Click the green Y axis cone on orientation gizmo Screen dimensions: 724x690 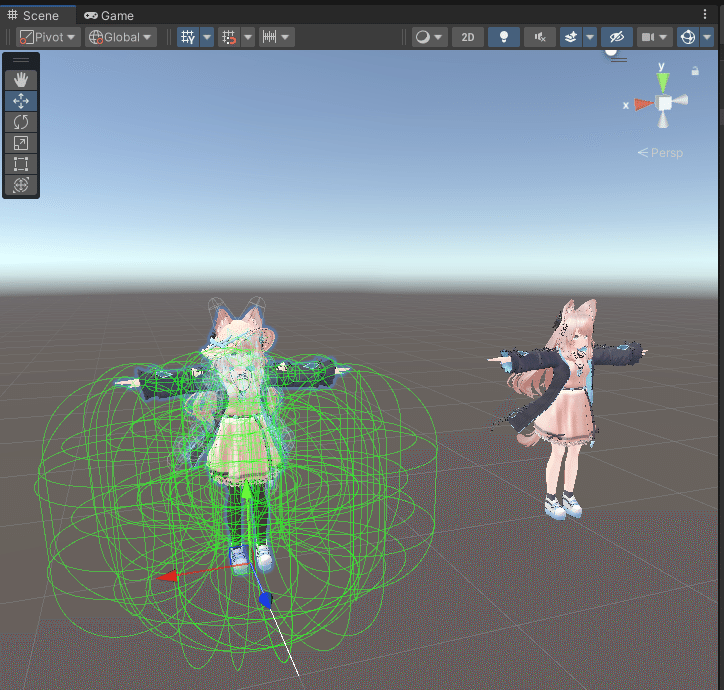(663, 83)
